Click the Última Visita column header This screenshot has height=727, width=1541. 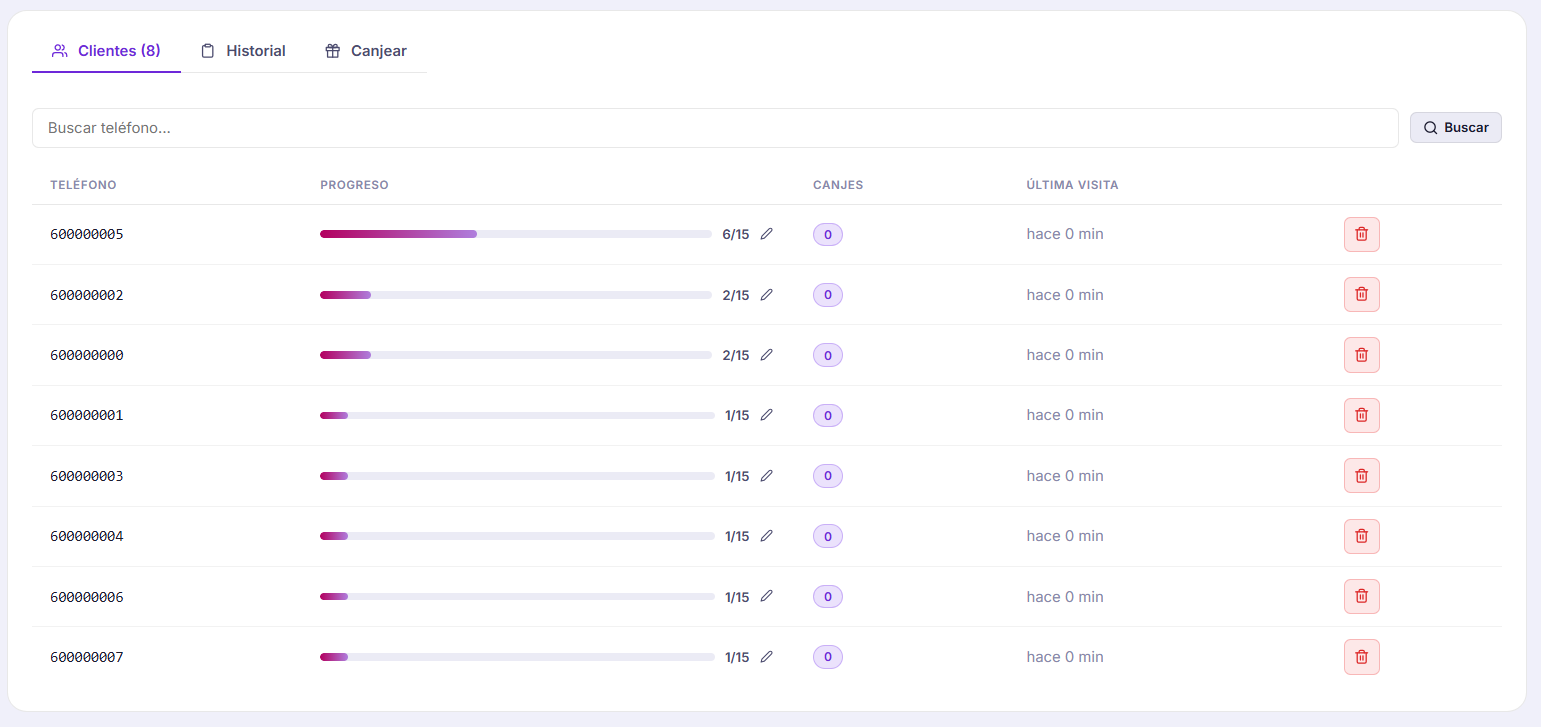click(x=1072, y=185)
